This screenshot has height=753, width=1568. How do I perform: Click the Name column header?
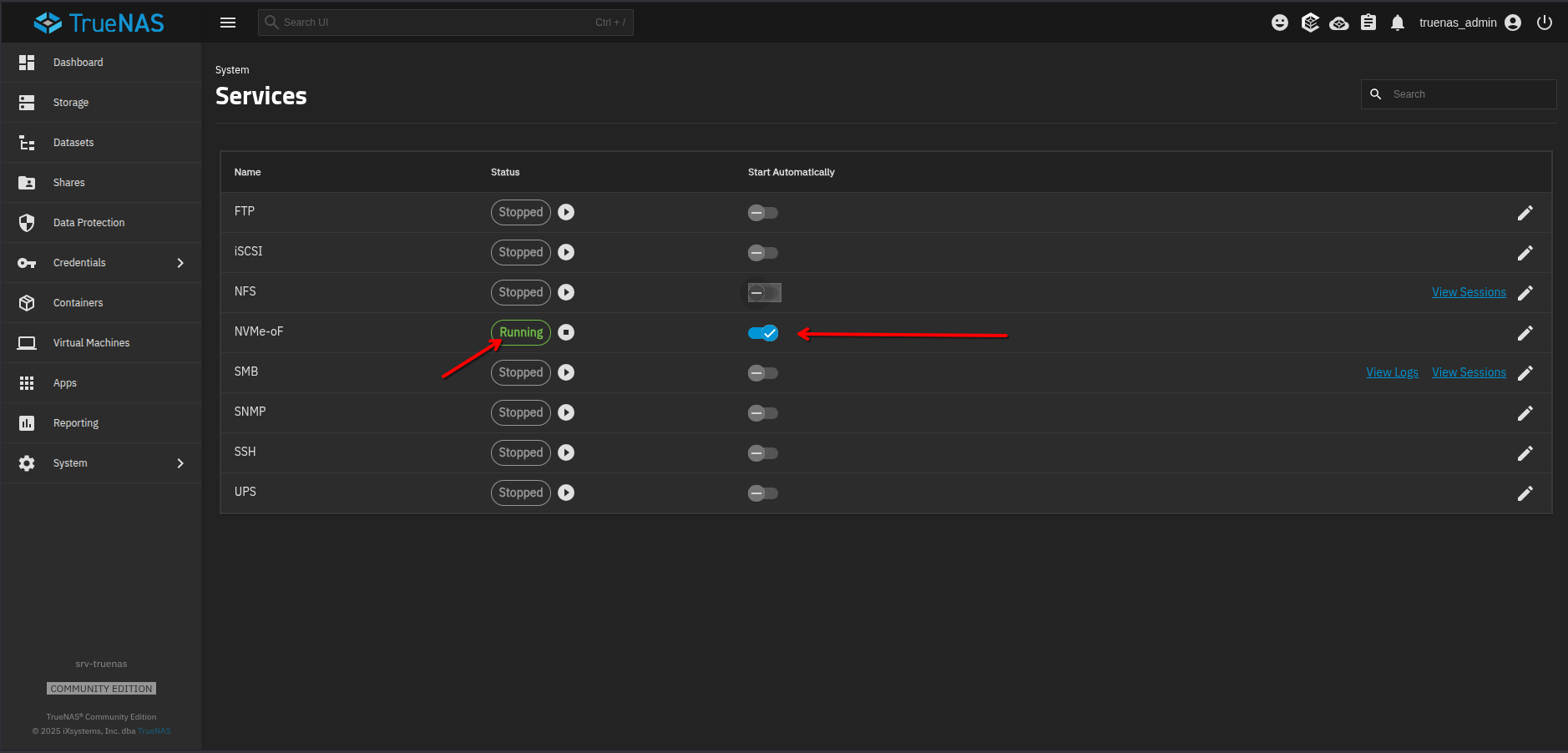pos(247,172)
